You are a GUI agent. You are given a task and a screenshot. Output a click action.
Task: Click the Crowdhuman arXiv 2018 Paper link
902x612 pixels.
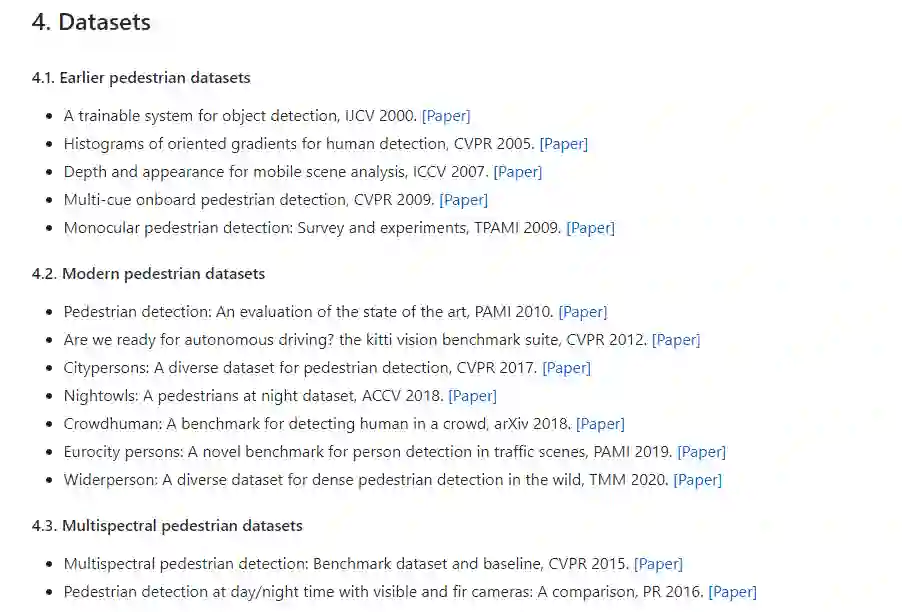601,424
